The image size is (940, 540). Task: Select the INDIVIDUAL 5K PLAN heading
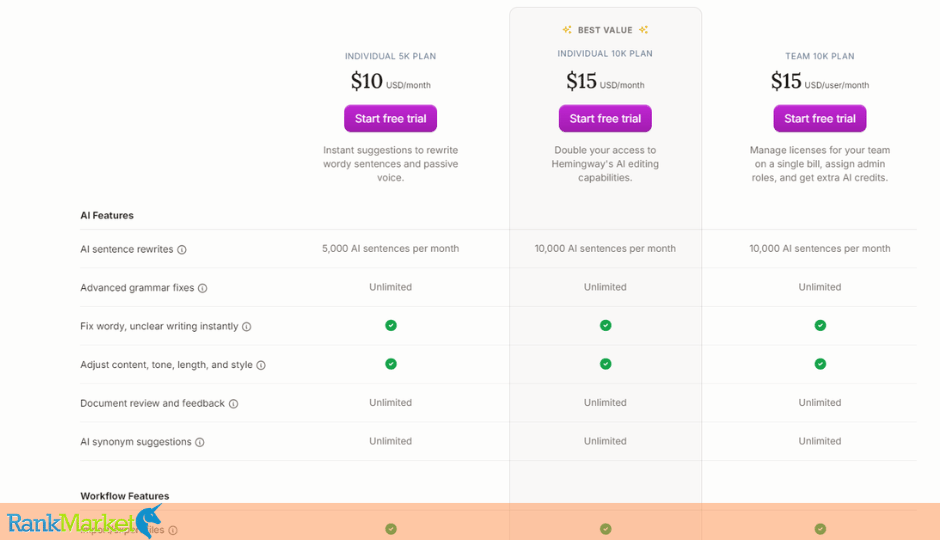pos(390,56)
